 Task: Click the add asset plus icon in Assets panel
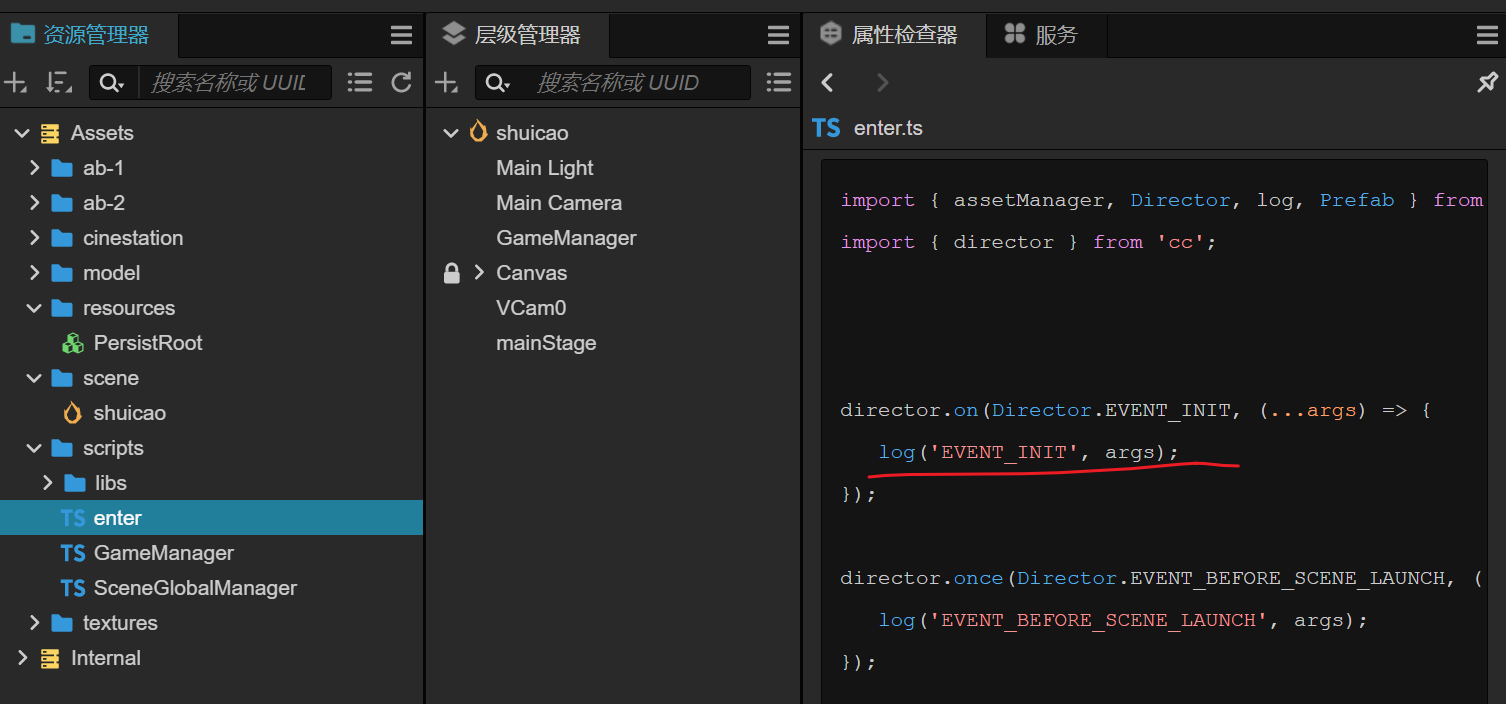tap(16, 83)
